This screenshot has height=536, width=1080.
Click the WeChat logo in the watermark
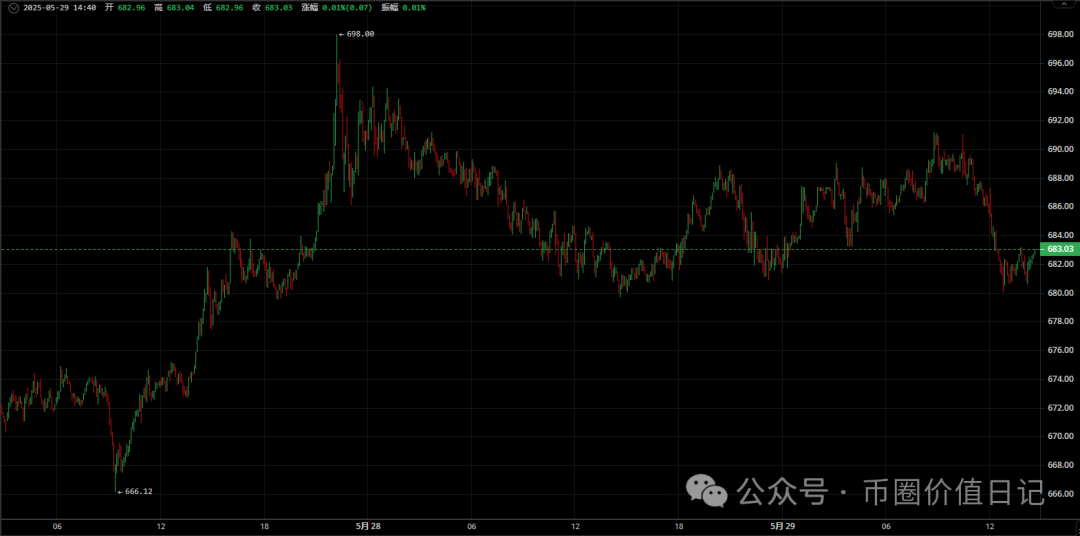(x=706, y=490)
